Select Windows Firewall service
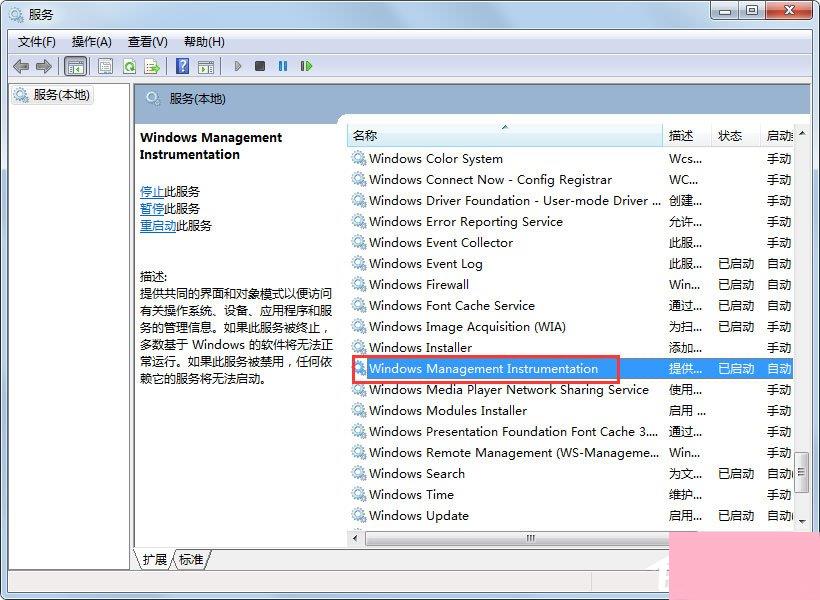The height and width of the screenshot is (600, 820). [570, 285]
